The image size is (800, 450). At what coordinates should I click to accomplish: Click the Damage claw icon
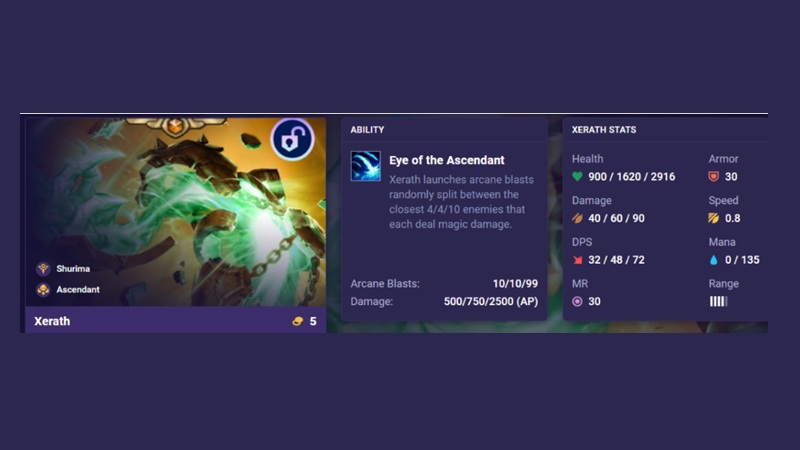click(x=577, y=218)
